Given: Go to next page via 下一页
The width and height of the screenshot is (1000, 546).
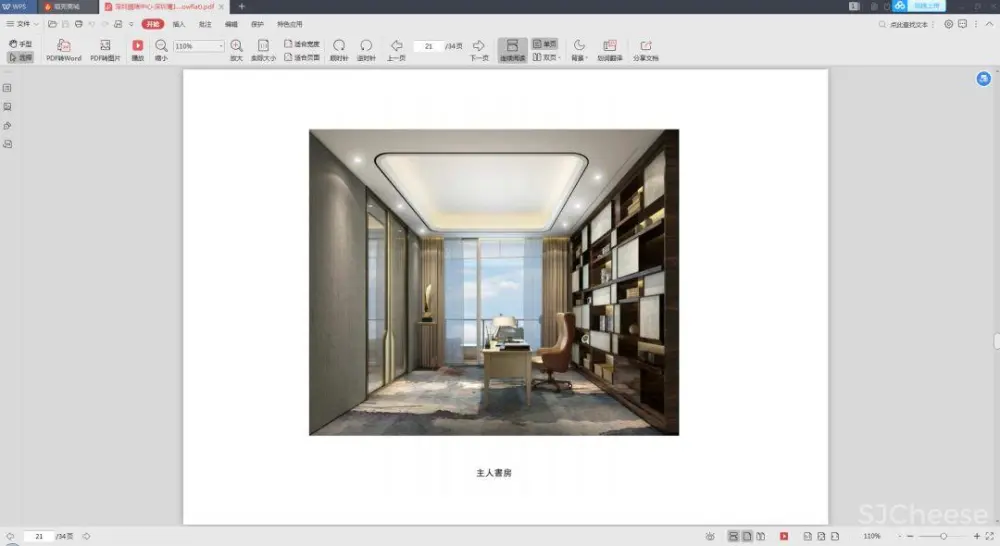Looking at the screenshot, I should click(x=478, y=46).
